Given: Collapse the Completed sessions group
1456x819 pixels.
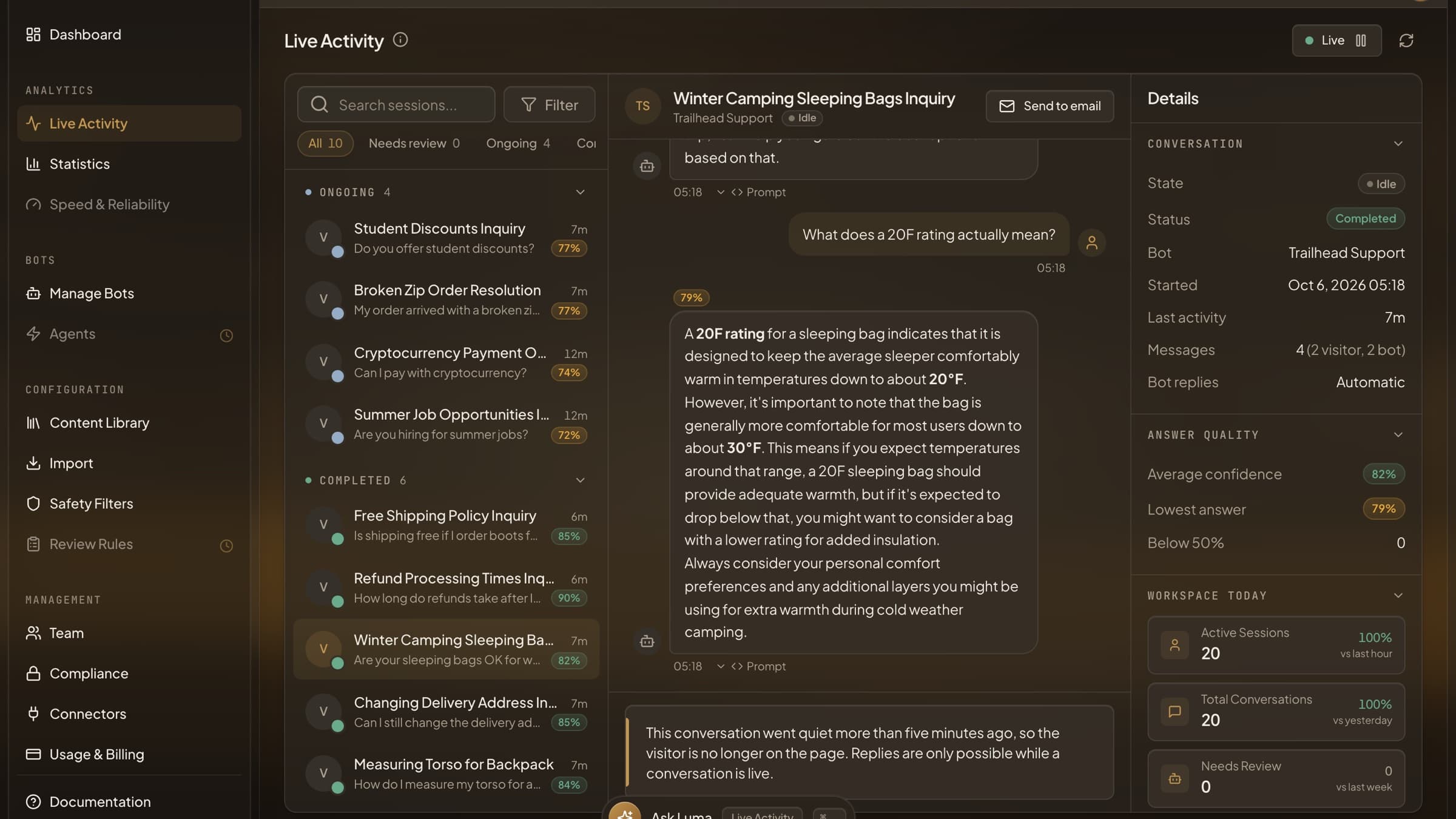Looking at the screenshot, I should [x=580, y=480].
